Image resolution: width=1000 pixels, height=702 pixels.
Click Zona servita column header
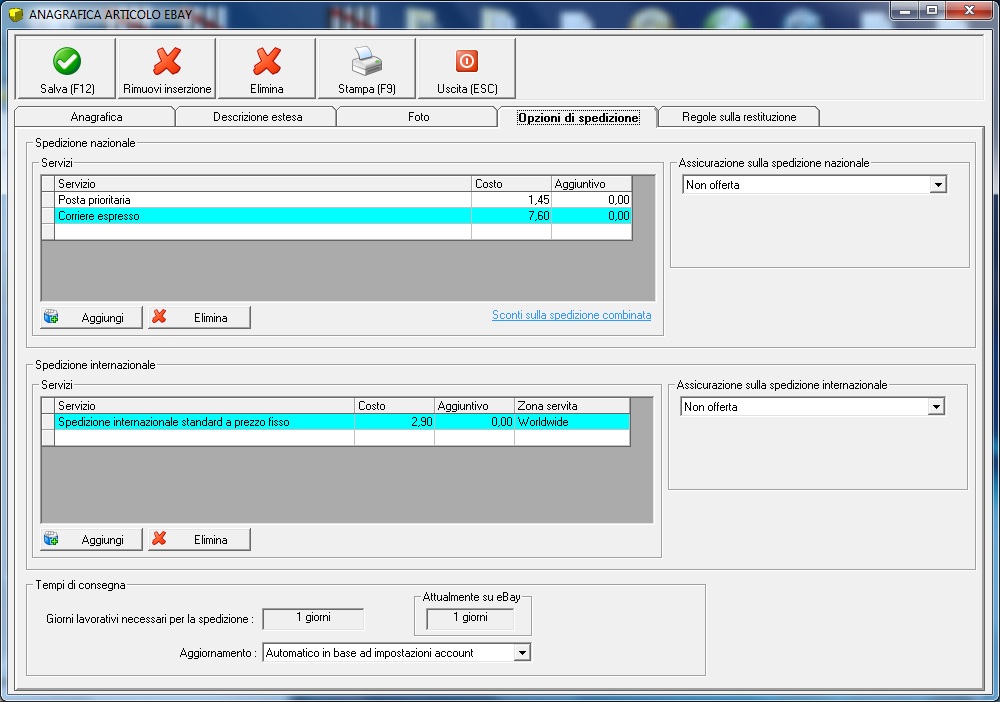point(572,406)
